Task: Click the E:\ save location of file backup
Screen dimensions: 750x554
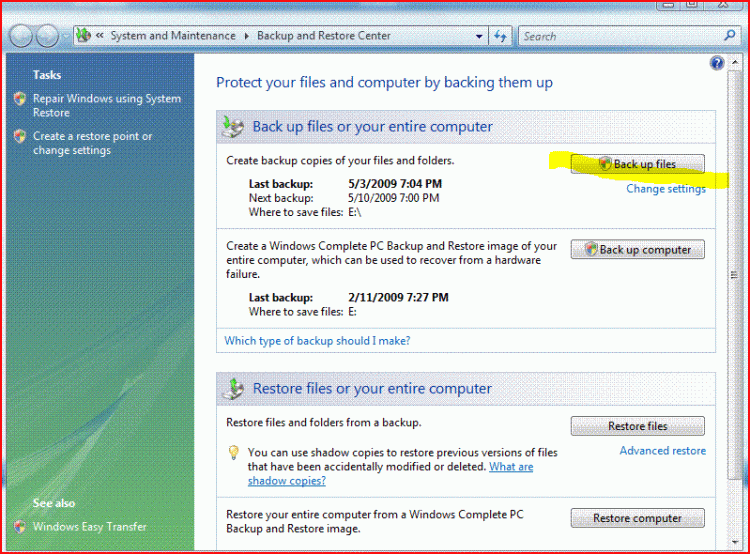Action: point(354,212)
